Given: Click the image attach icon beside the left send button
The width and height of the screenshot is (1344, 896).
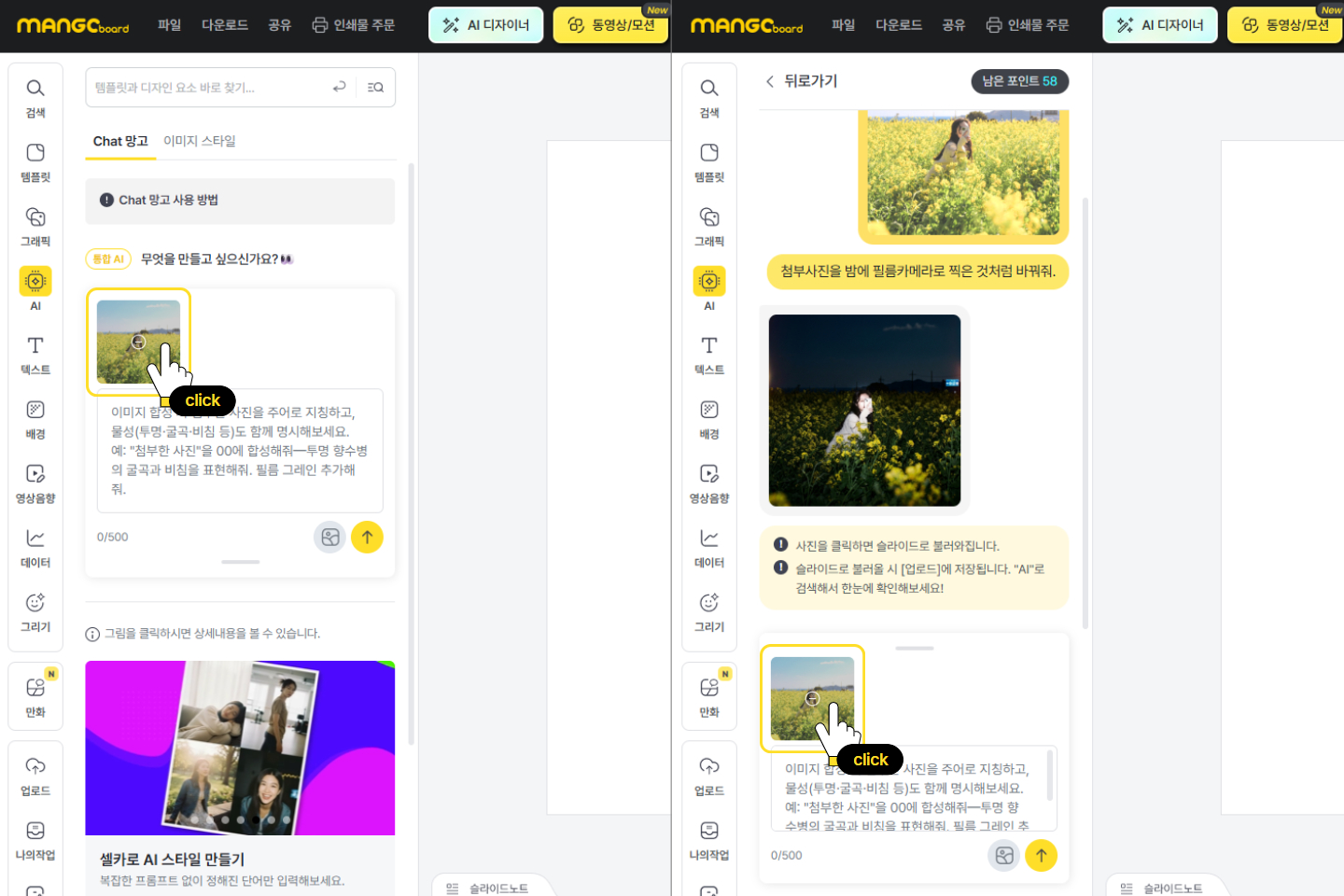Looking at the screenshot, I should [x=329, y=537].
